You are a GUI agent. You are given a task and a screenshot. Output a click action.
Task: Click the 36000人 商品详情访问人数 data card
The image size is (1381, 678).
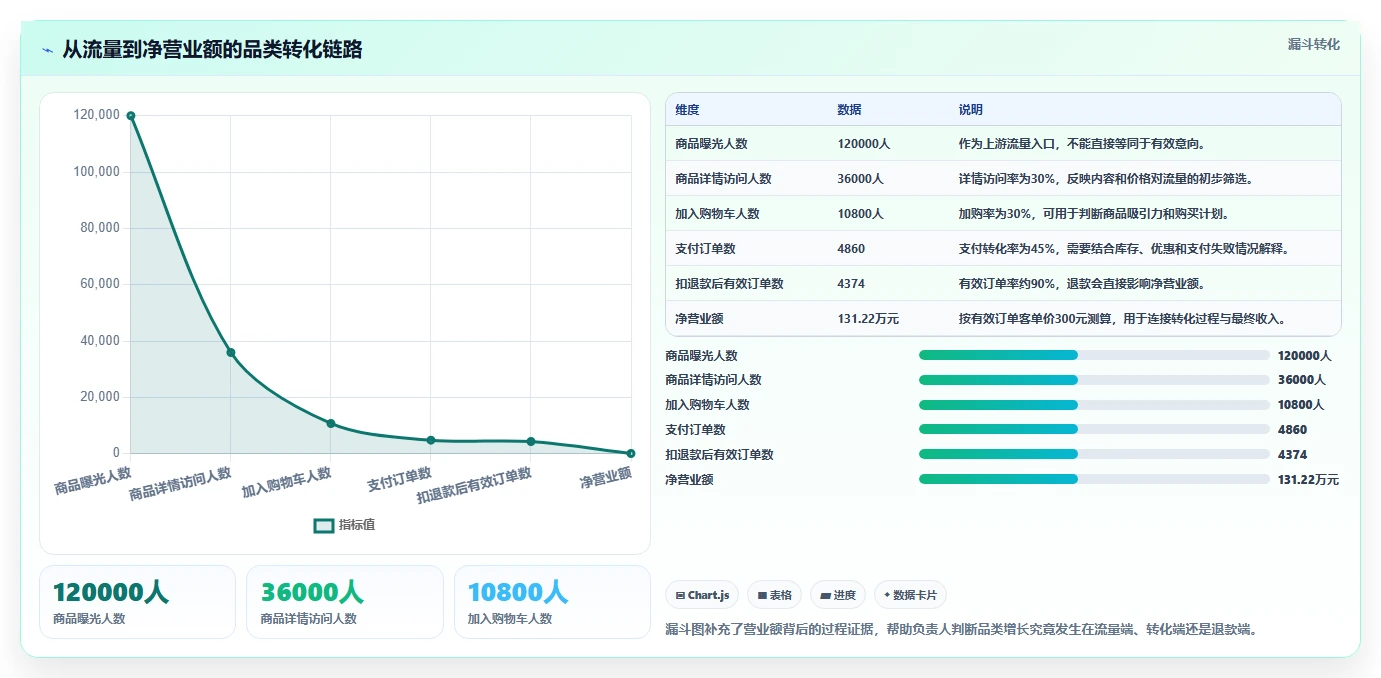click(344, 602)
